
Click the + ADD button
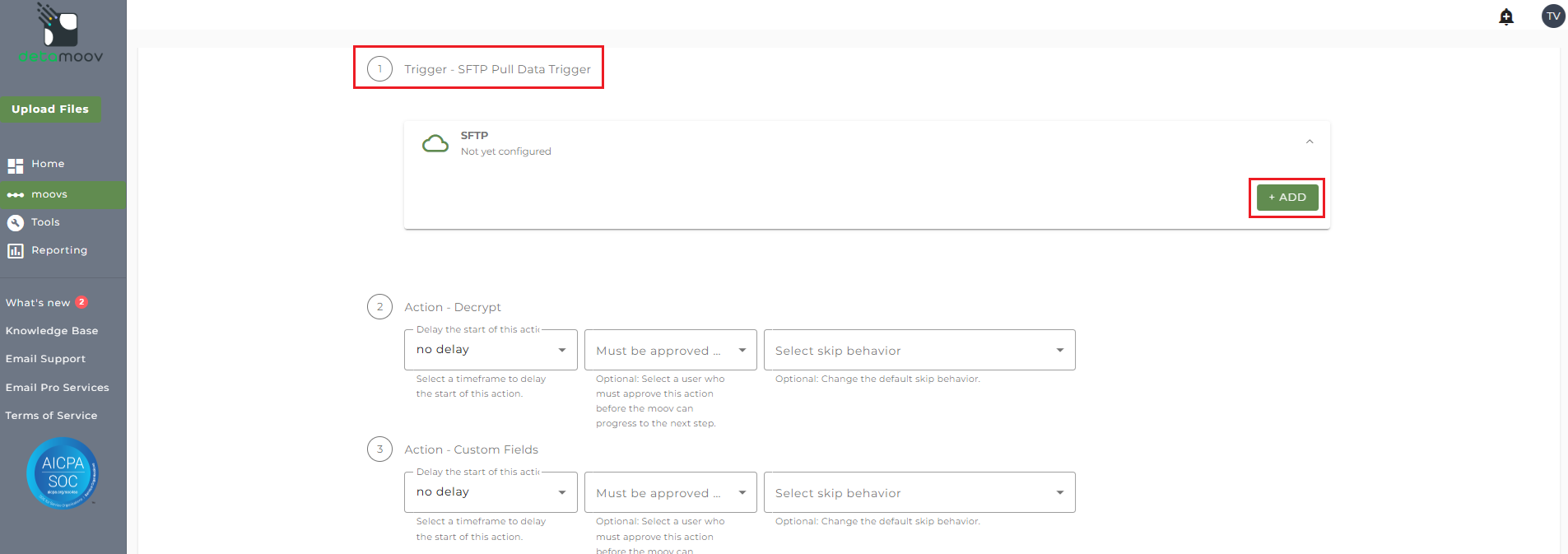1287,198
